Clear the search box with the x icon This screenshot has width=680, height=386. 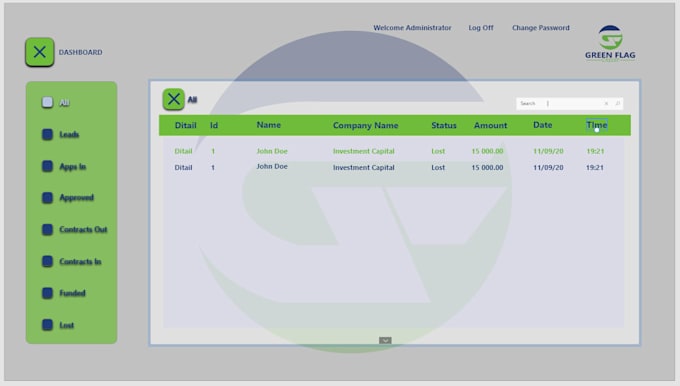606,103
